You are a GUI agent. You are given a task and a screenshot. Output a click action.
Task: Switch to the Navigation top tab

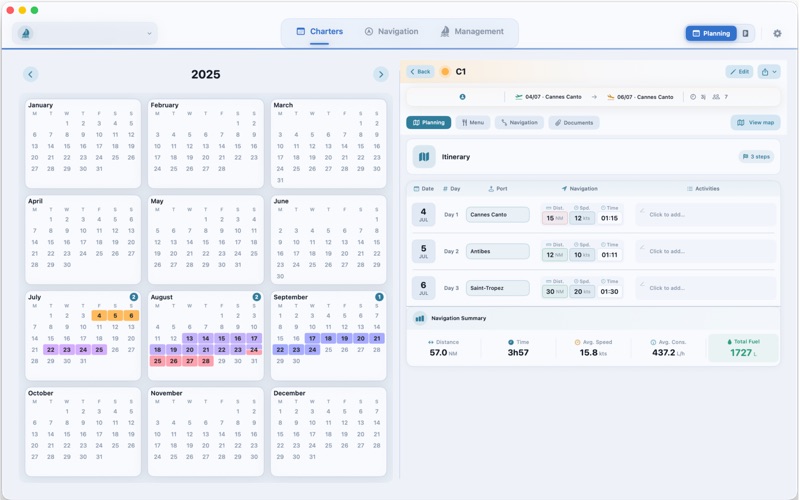(392, 32)
